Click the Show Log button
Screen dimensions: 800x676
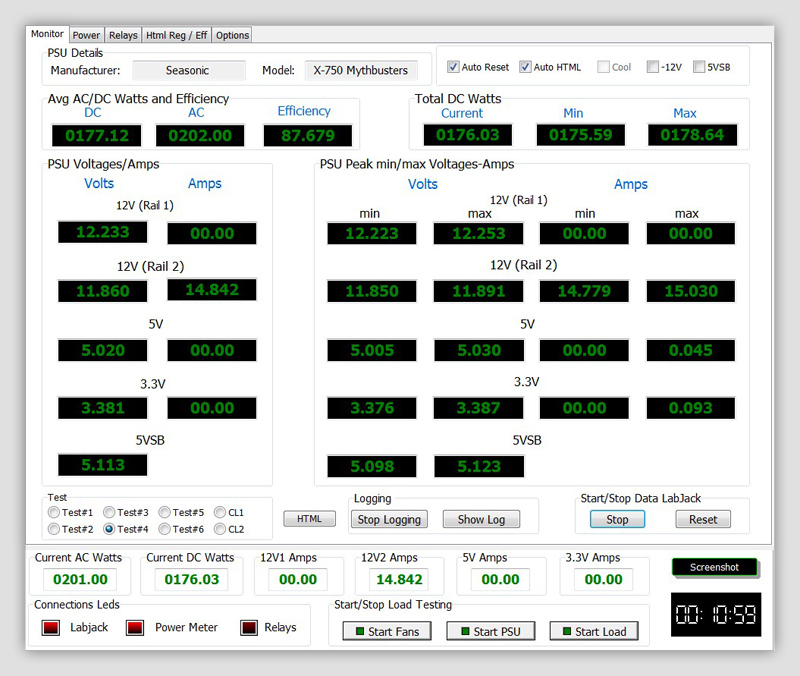click(x=481, y=519)
